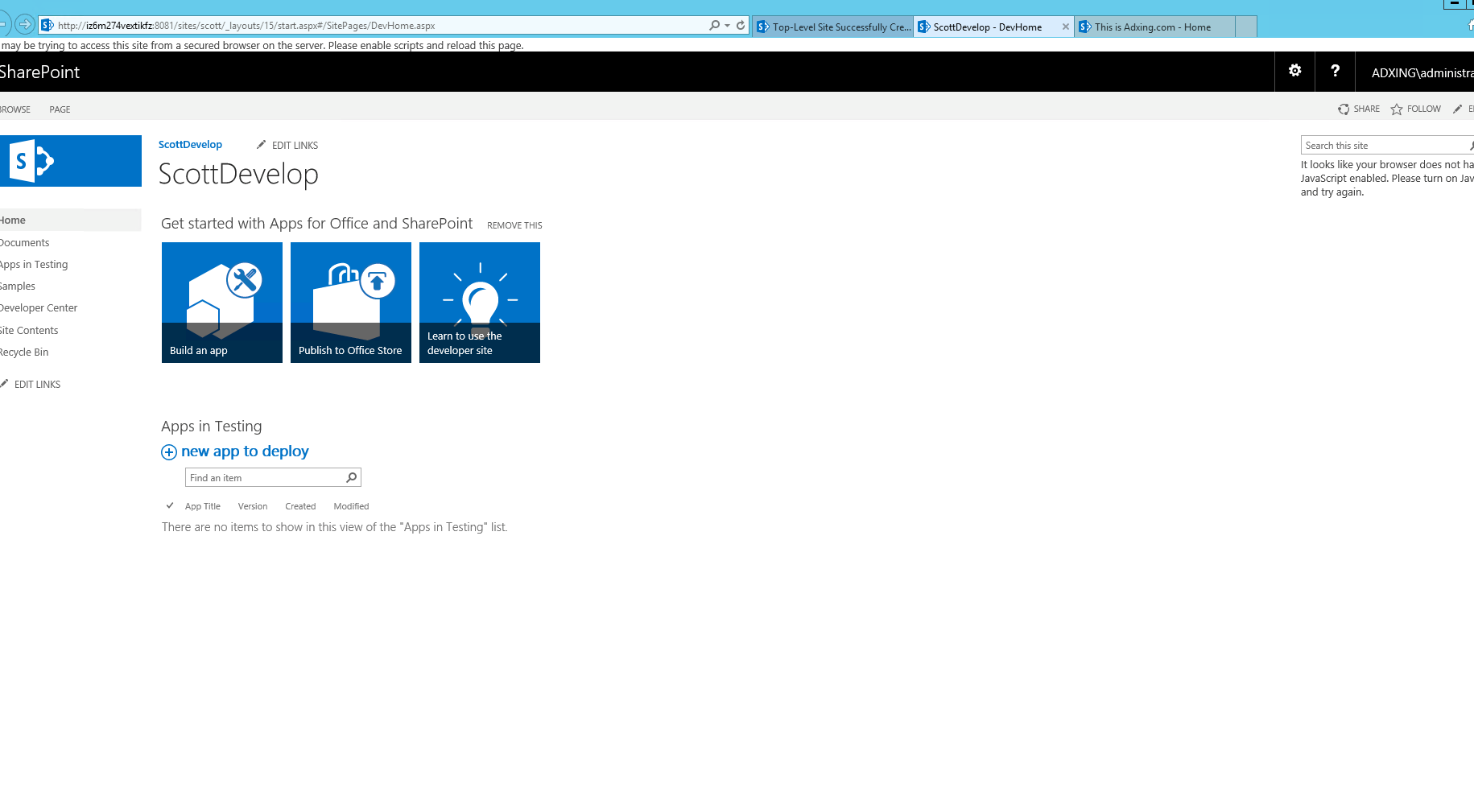Viewport: 1474px width, 812px height.
Task: Open Learn to use the developer site tile
Action: click(480, 303)
